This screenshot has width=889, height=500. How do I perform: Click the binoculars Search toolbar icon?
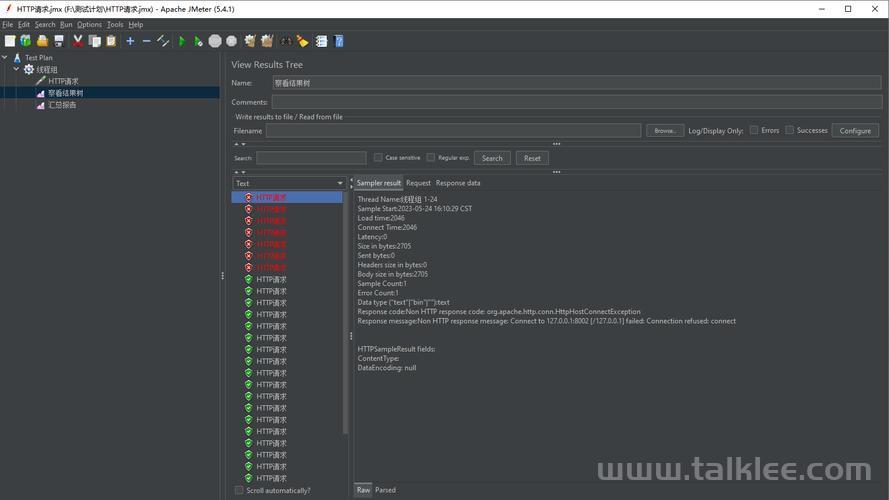[x=286, y=41]
